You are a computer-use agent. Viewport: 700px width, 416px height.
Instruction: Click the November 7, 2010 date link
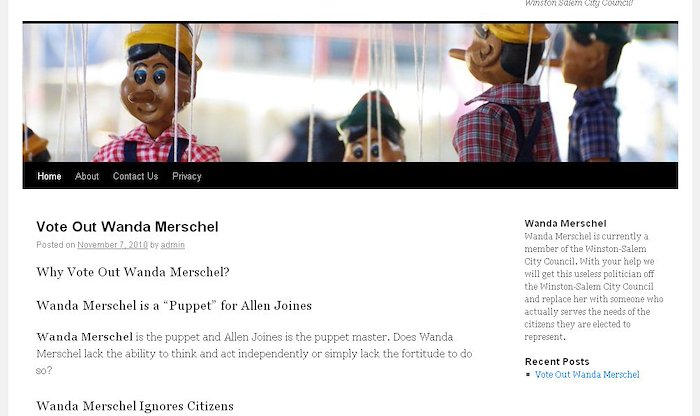(x=112, y=245)
